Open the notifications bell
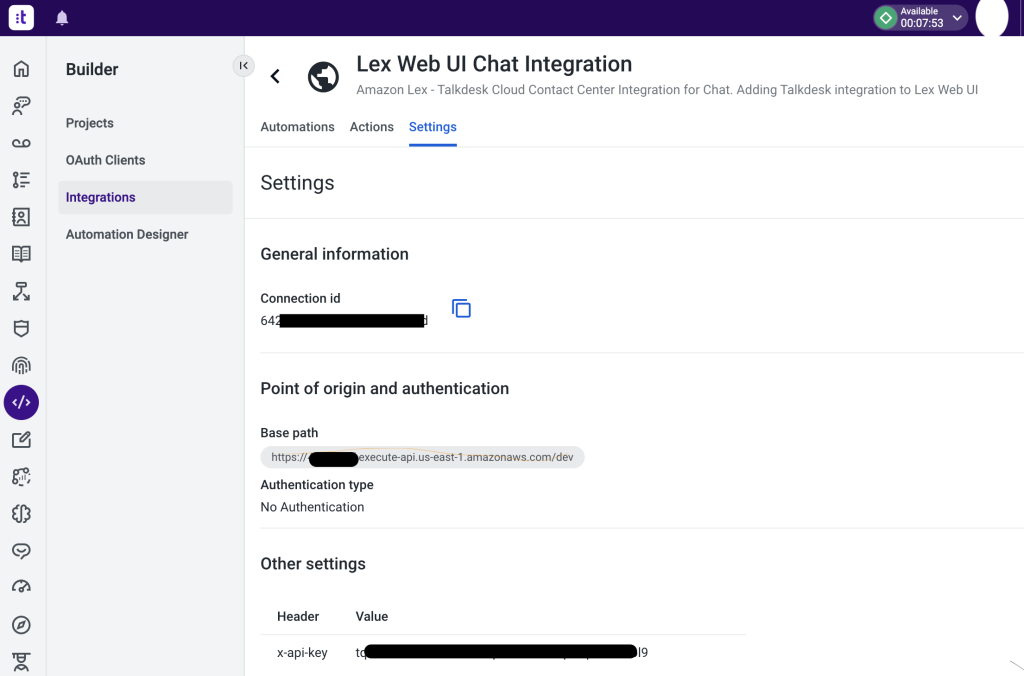Image resolution: width=1024 pixels, height=676 pixels. click(x=62, y=18)
